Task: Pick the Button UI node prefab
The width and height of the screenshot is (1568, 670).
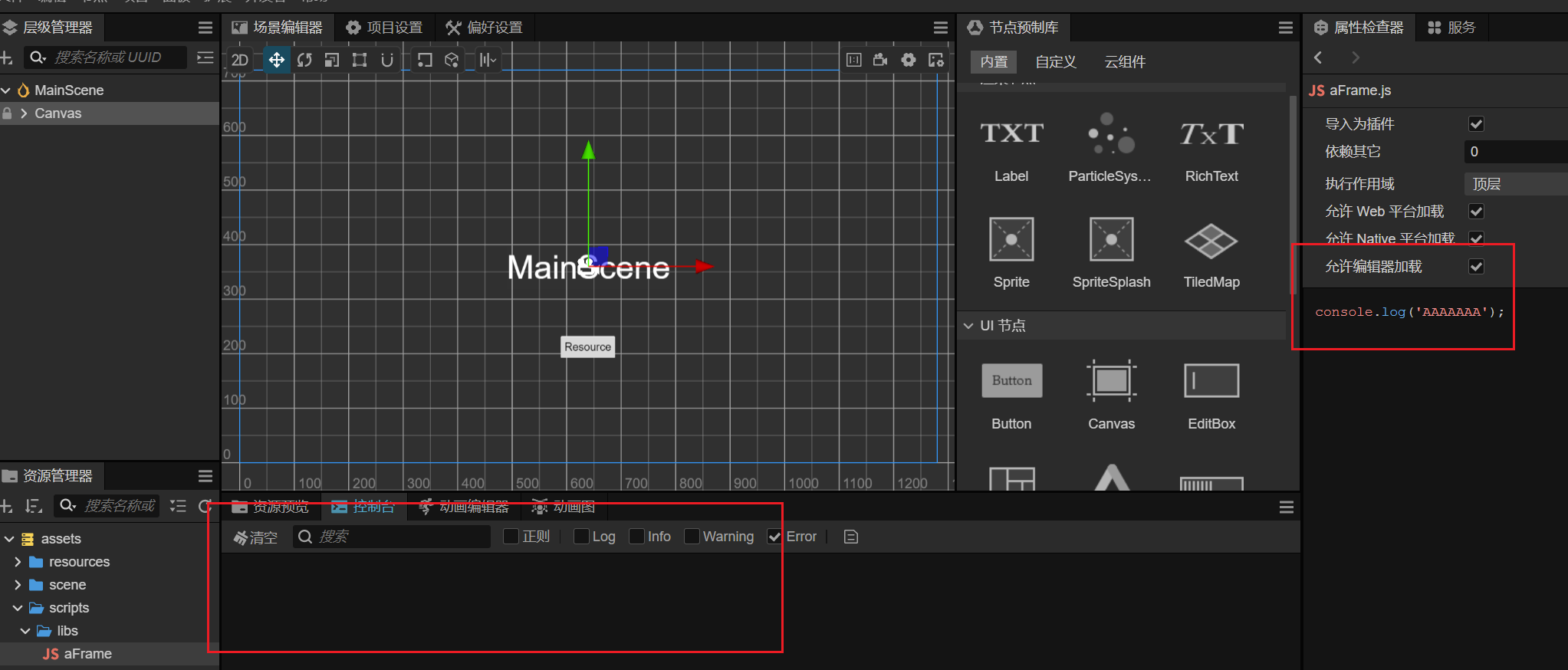Action: tap(1011, 396)
